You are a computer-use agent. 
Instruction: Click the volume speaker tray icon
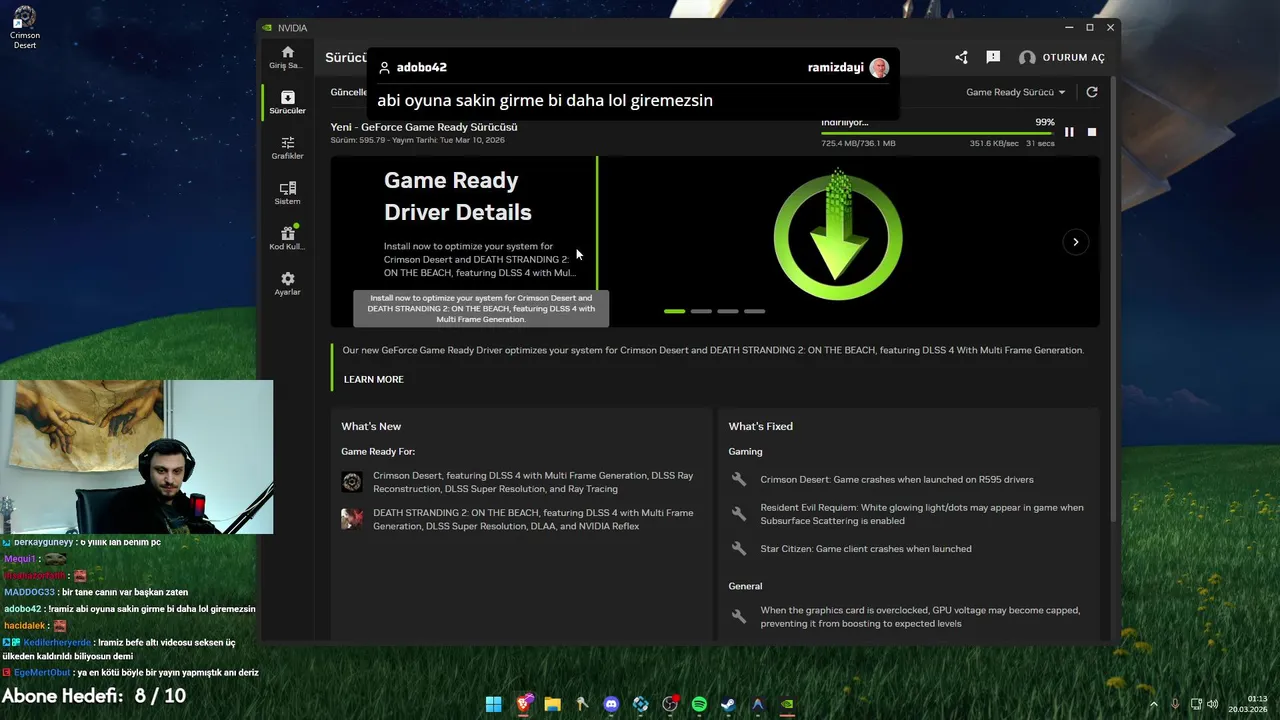click(x=1212, y=704)
